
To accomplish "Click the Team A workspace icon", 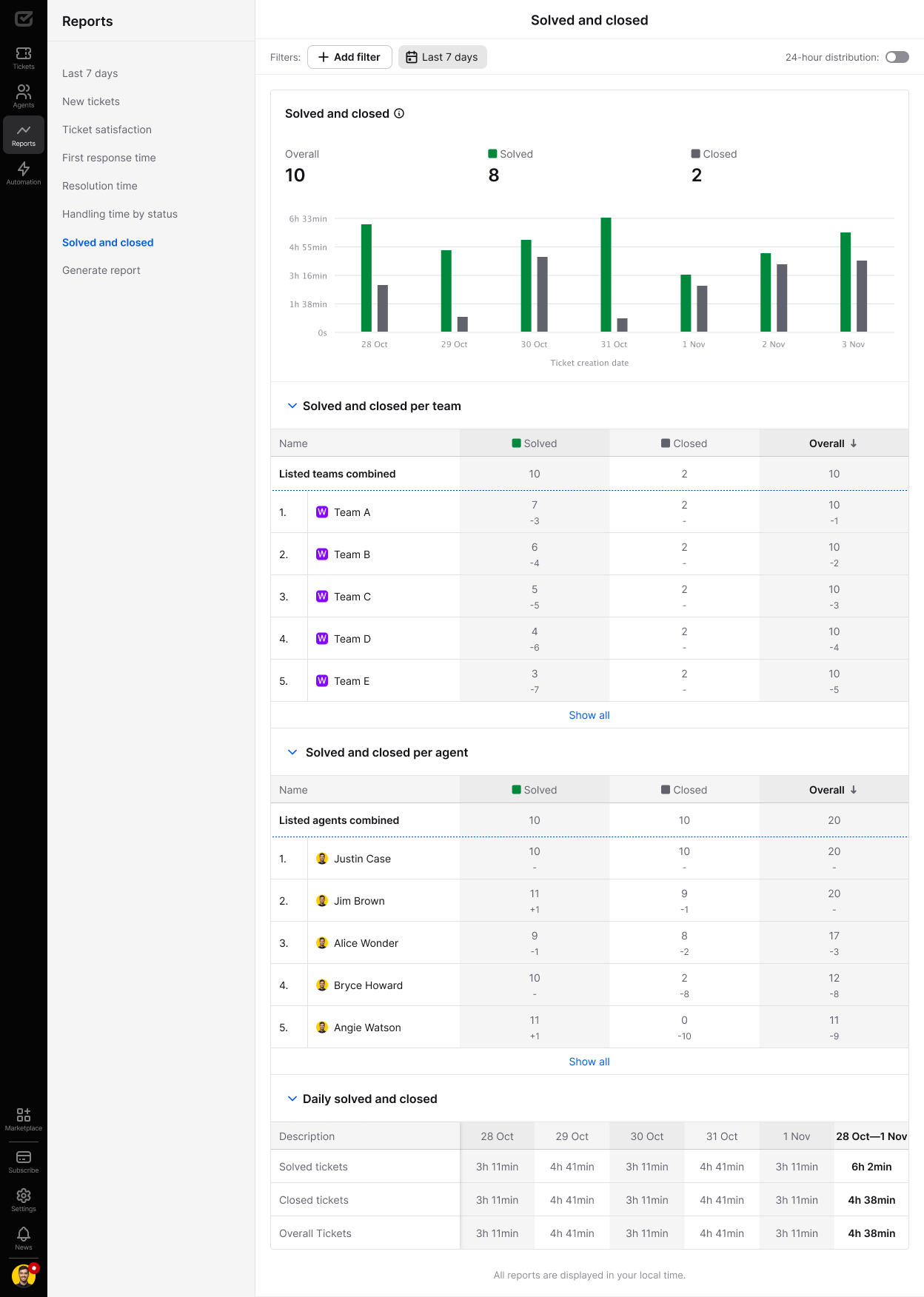I will 322,512.
